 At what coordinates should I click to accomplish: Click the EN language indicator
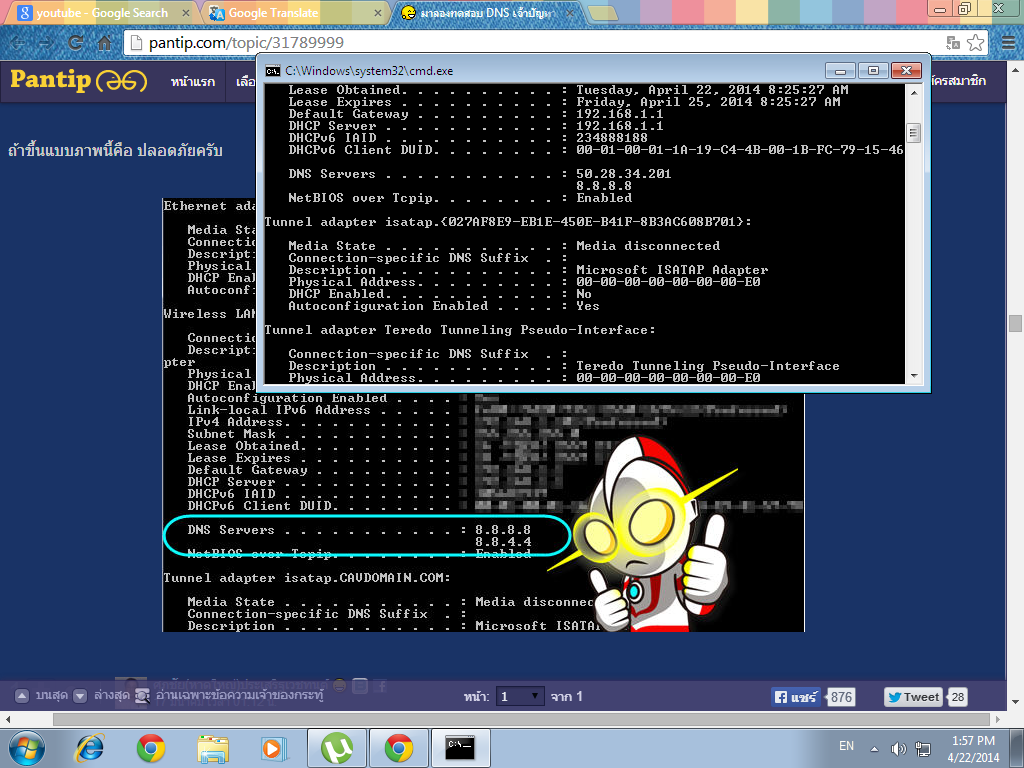point(846,746)
